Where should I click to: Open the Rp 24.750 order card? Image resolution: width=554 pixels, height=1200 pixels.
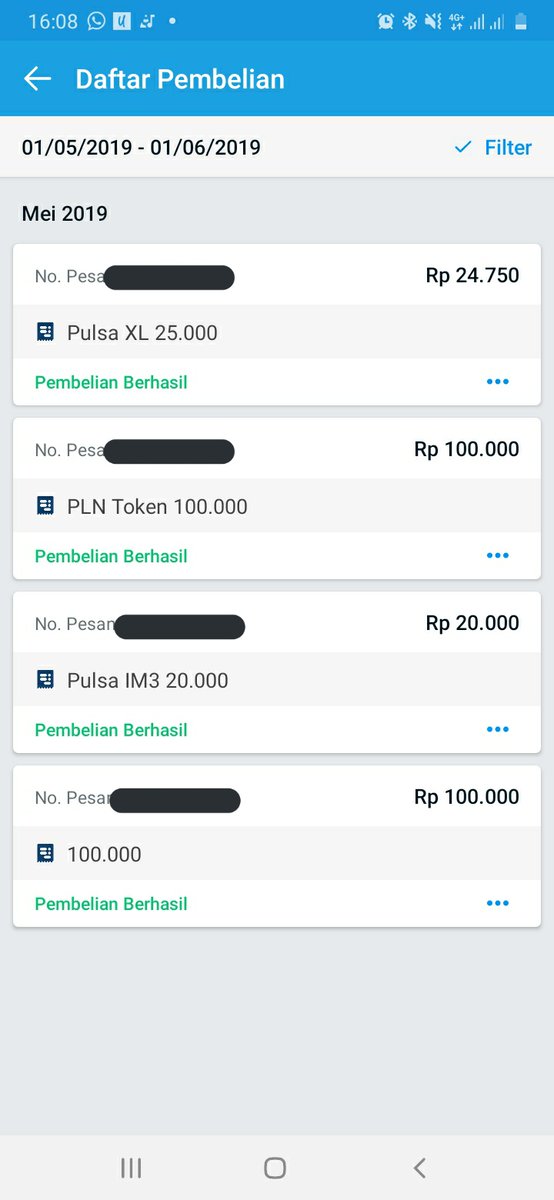coord(277,325)
